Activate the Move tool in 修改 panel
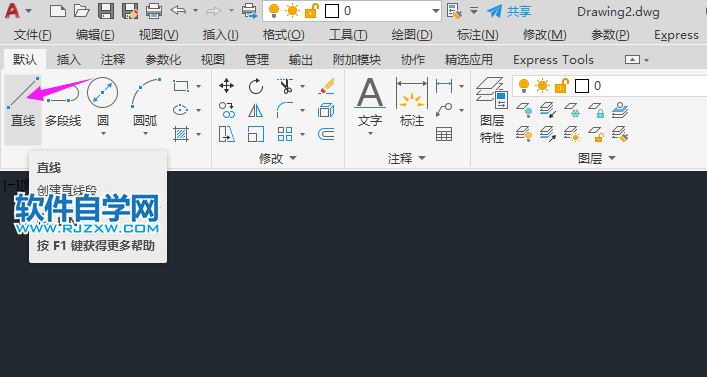 (226, 86)
